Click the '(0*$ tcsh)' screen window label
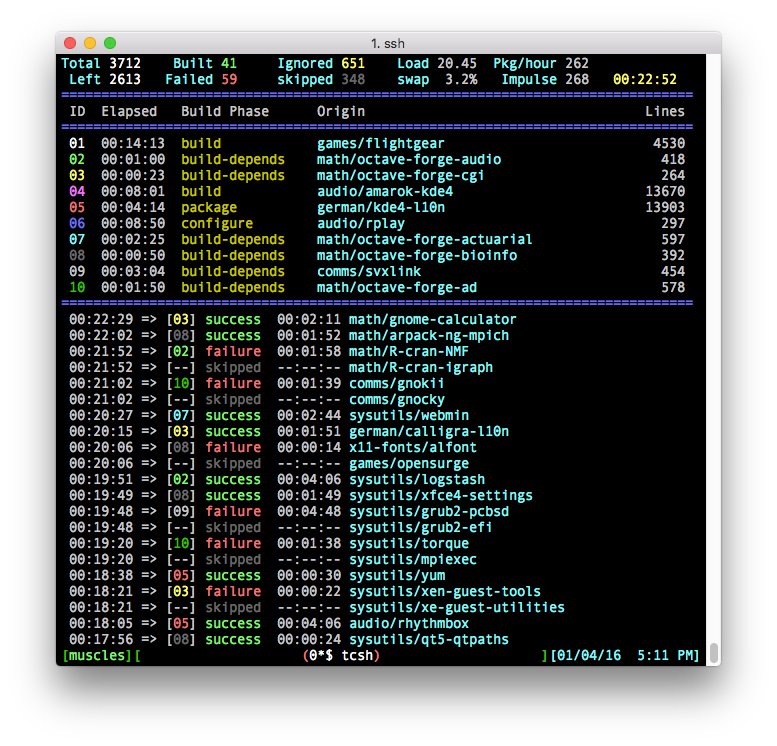Image resolution: width=777 pixels, height=746 pixels. click(x=341, y=655)
